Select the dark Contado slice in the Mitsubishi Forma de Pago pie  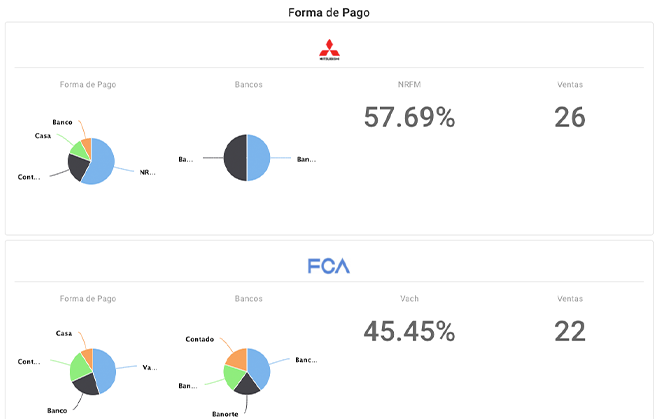pos(78,166)
